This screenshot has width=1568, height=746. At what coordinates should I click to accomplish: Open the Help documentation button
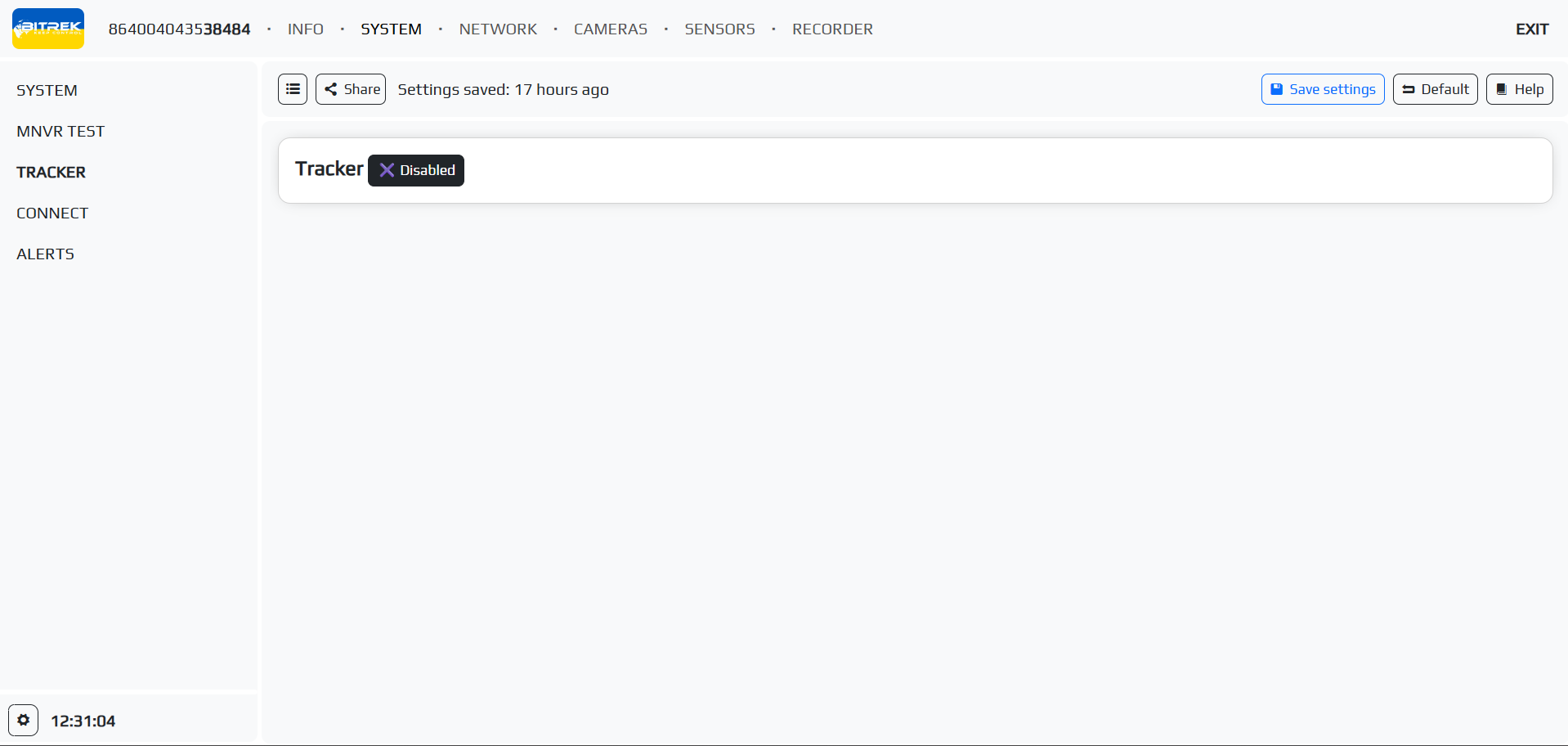(1519, 89)
